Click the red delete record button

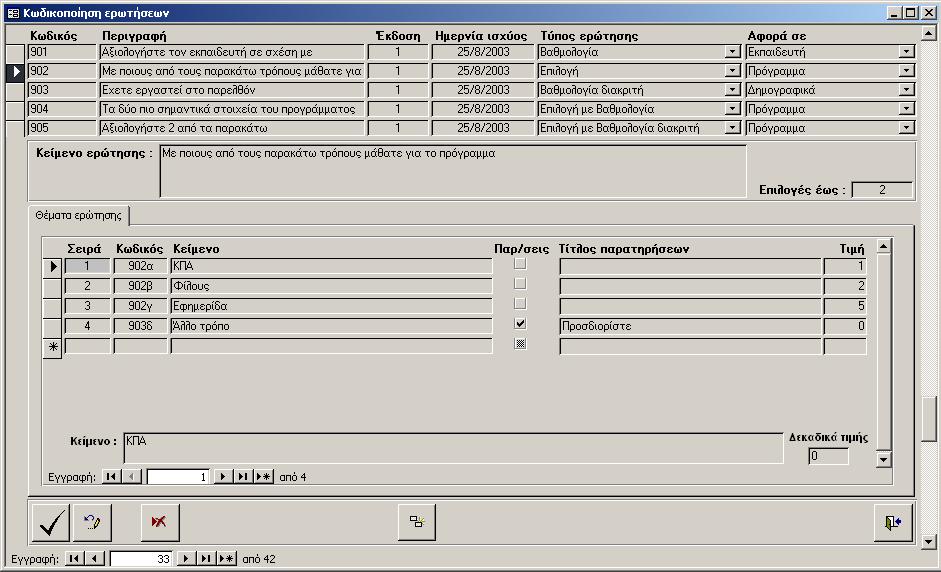(x=159, y=522)
